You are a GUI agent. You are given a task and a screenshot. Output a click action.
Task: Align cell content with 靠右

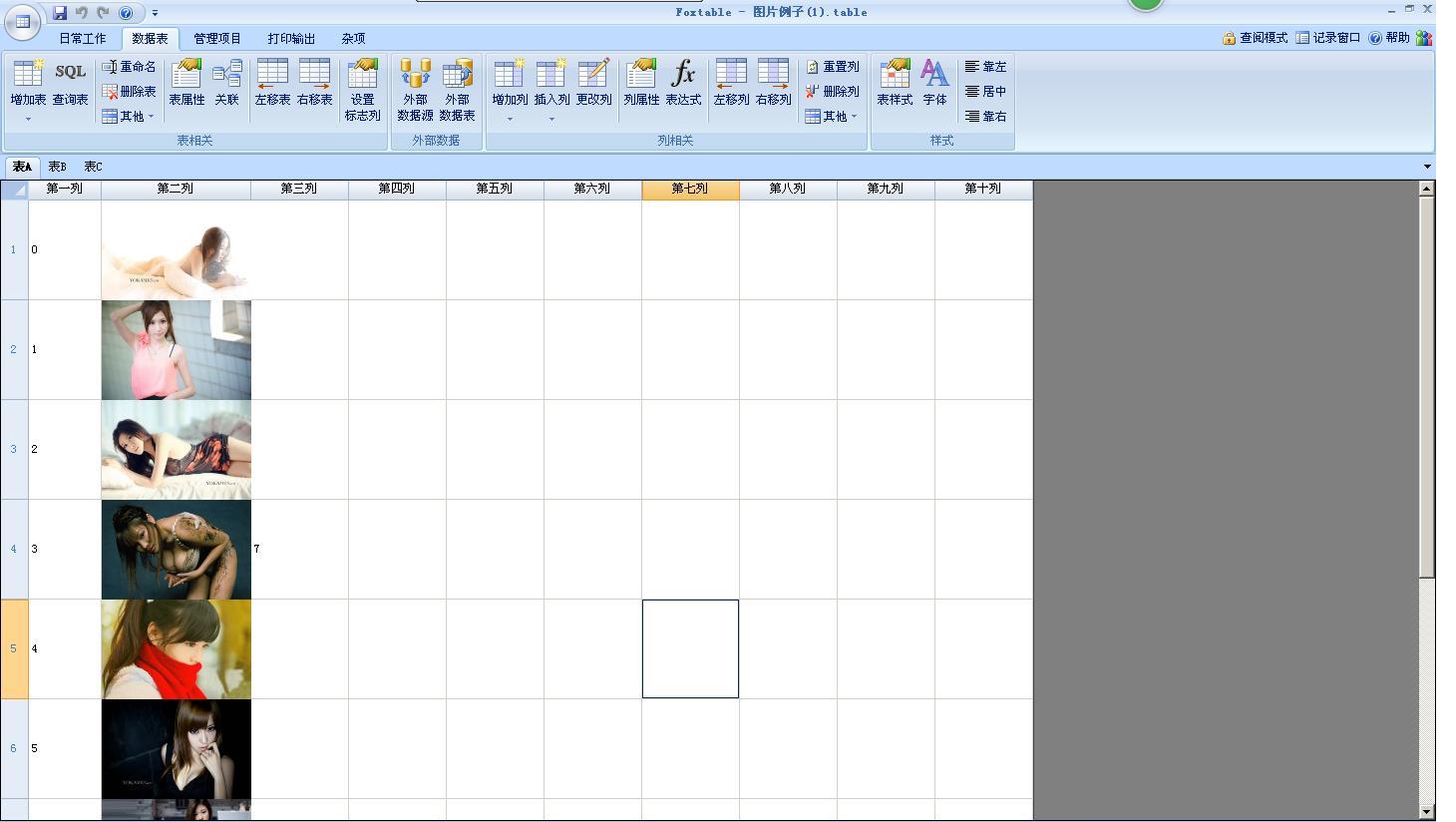pyautogui.click(x=986, y=117)
